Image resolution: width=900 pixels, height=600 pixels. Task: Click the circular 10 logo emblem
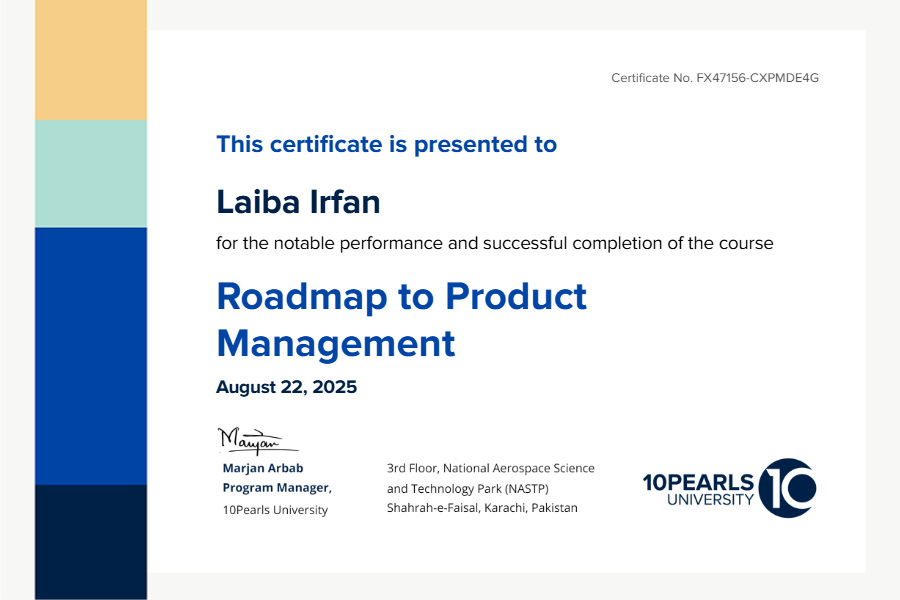point(787,488)
